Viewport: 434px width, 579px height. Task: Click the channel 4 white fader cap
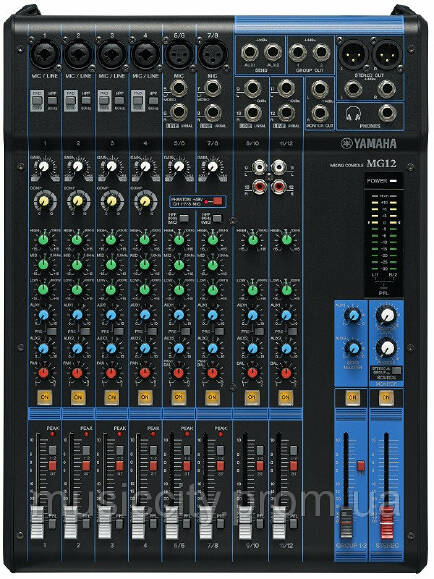click(139, 523)
